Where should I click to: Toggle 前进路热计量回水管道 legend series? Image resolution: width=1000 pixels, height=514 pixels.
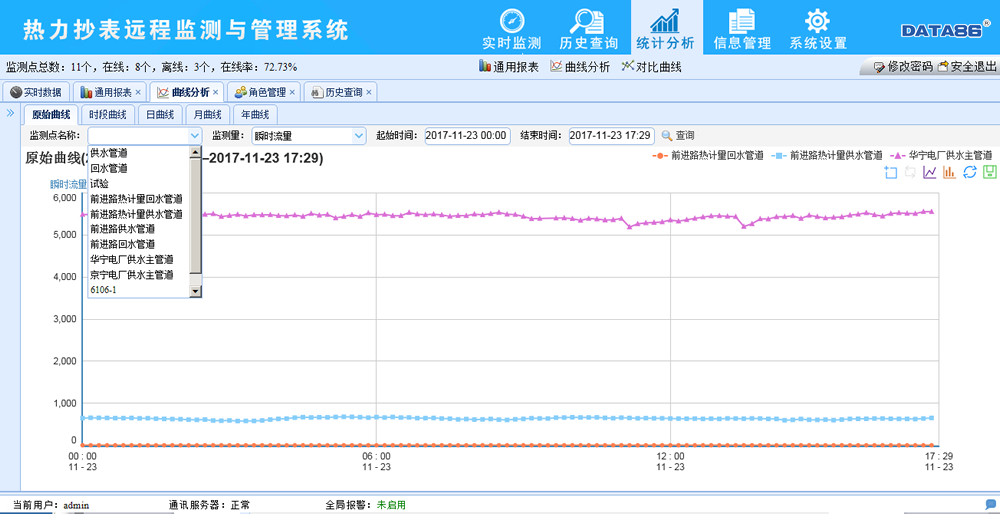(708, 156)
